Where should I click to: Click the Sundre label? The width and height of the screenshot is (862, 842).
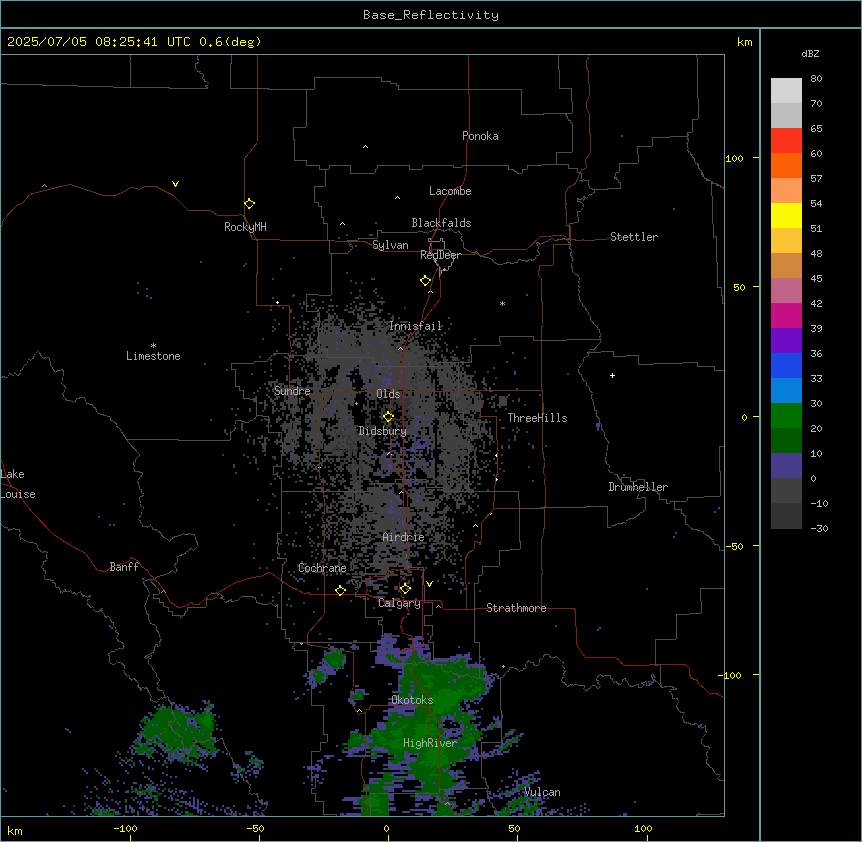pyautogui.click(x=292, y=391)
